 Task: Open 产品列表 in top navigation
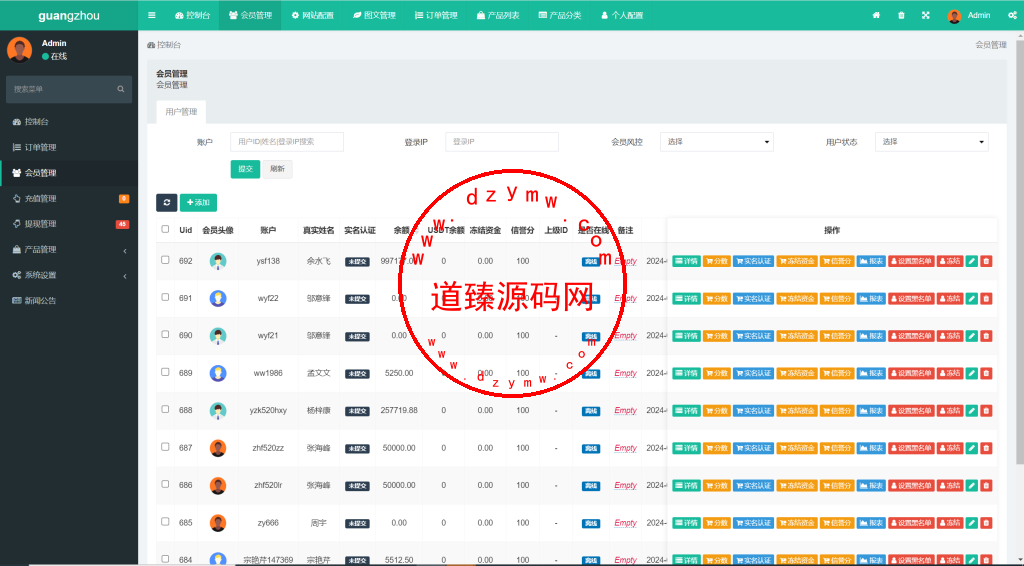(x=498, y=15)
